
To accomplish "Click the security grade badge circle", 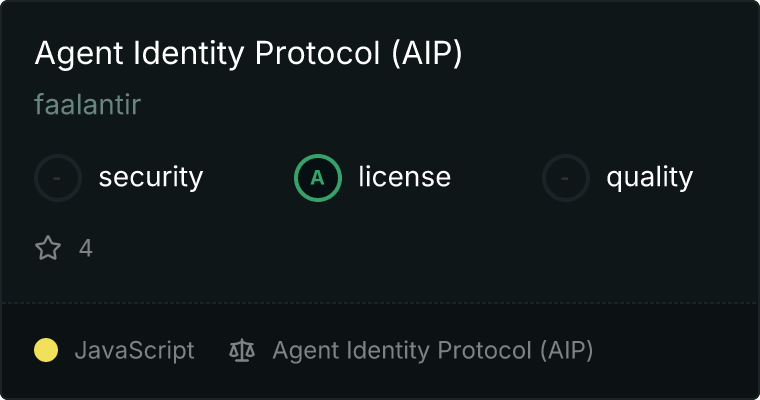I will [x=58, y=178].
